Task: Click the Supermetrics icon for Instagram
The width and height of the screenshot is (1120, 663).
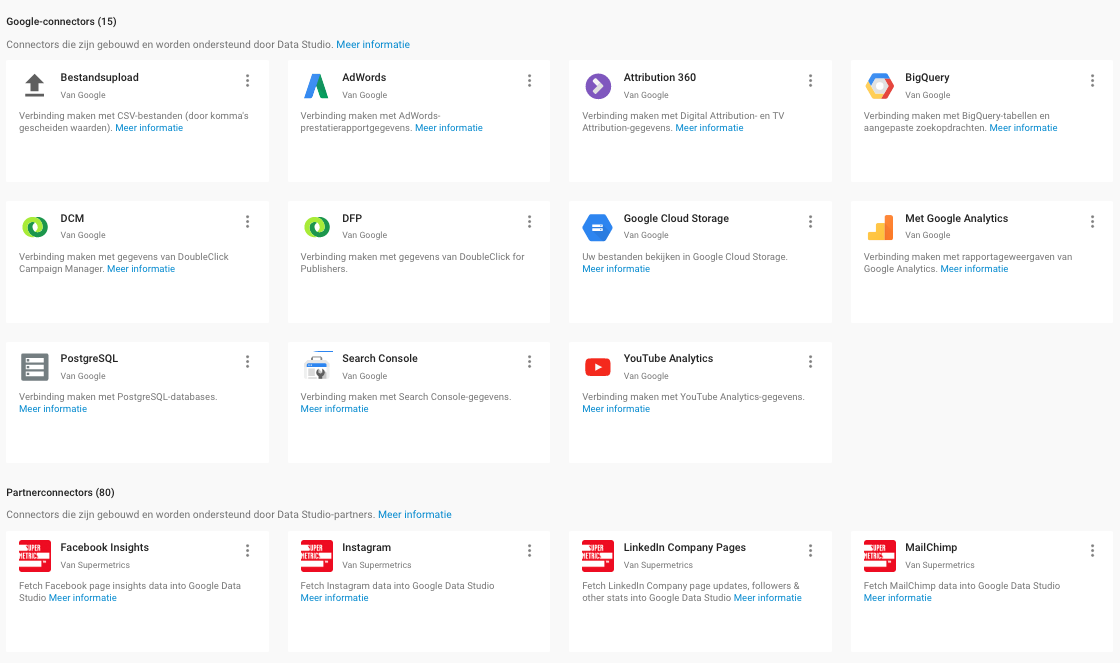Action: pos(316,556)
